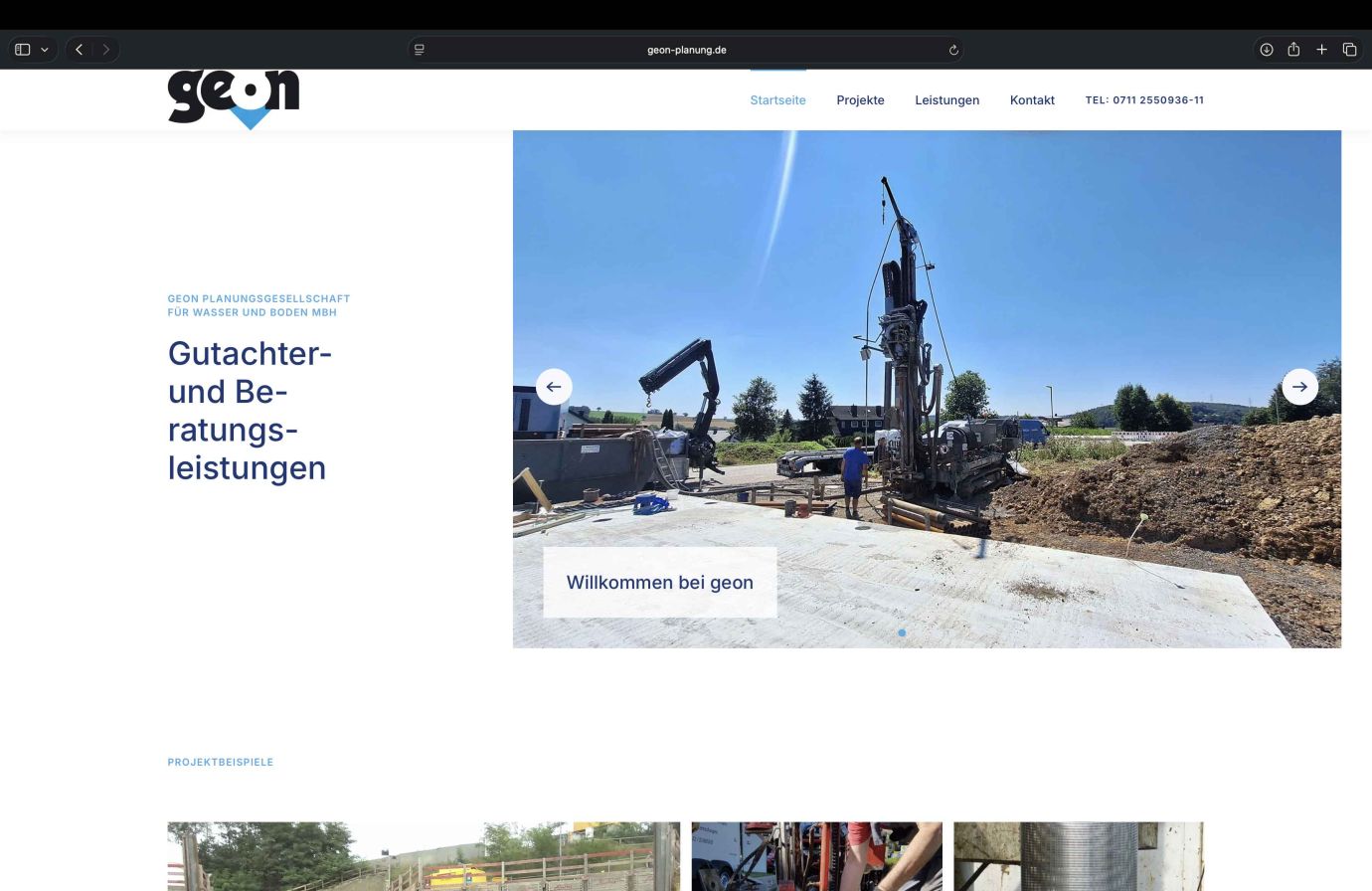Show the tab overview icon
1372x891 pixels.
point(1349,50)
